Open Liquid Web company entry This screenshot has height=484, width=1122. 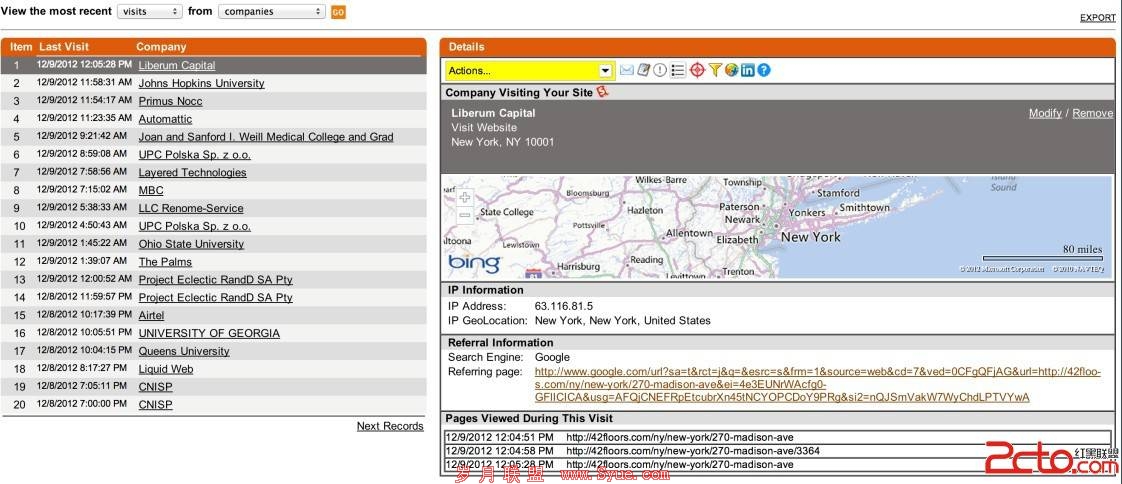click(166, 369)
